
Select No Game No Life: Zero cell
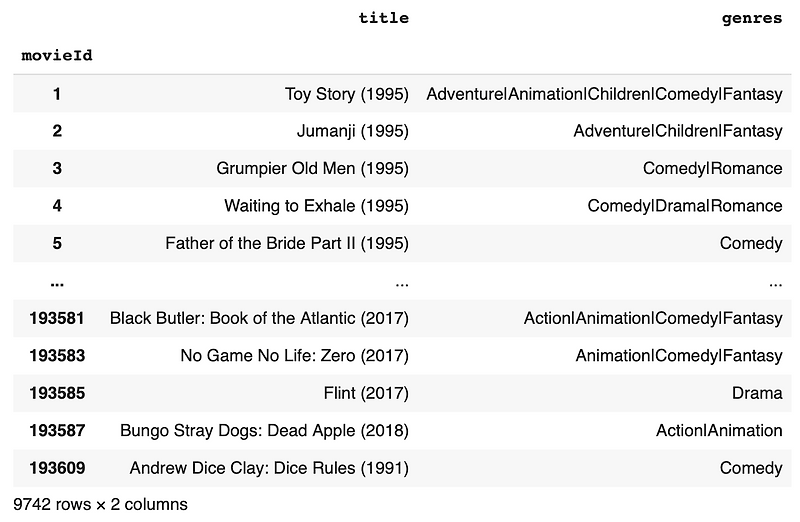tap(294, 356)
